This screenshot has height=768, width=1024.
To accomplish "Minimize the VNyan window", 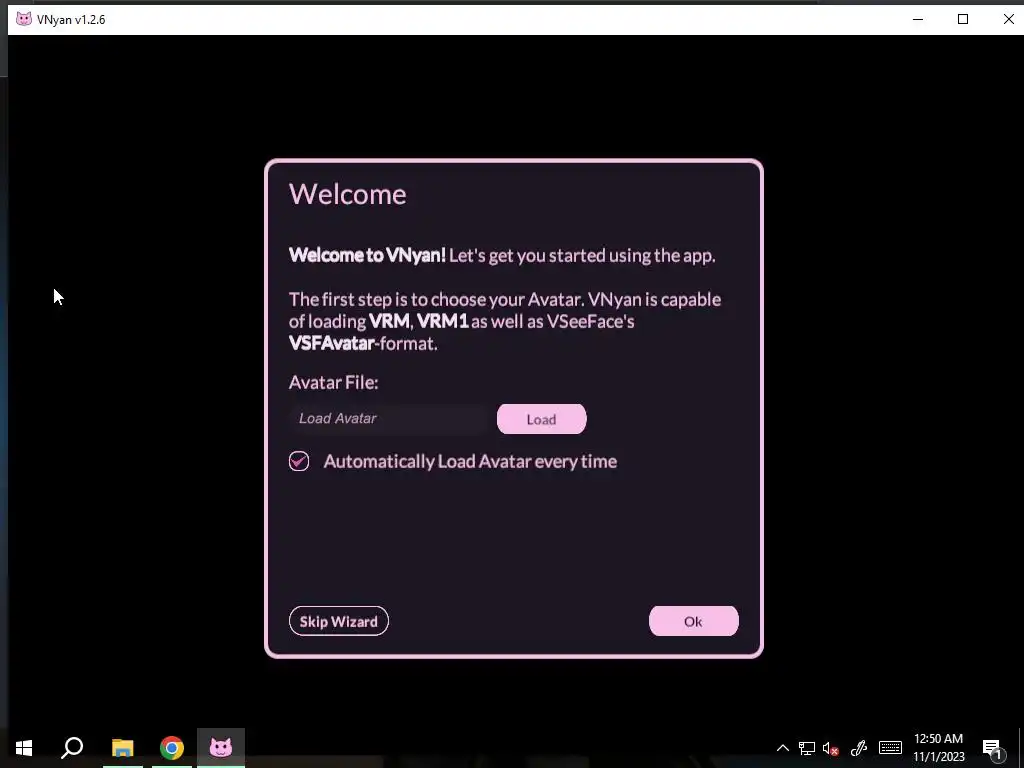I will point(918,19).
